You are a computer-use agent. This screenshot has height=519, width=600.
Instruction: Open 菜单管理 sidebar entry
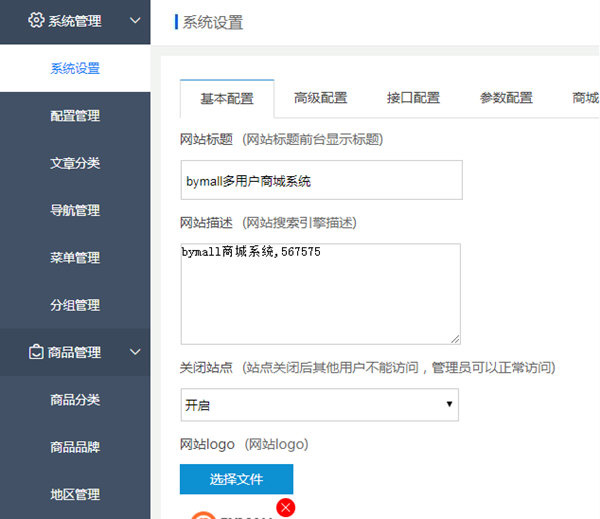pos(75,258)
